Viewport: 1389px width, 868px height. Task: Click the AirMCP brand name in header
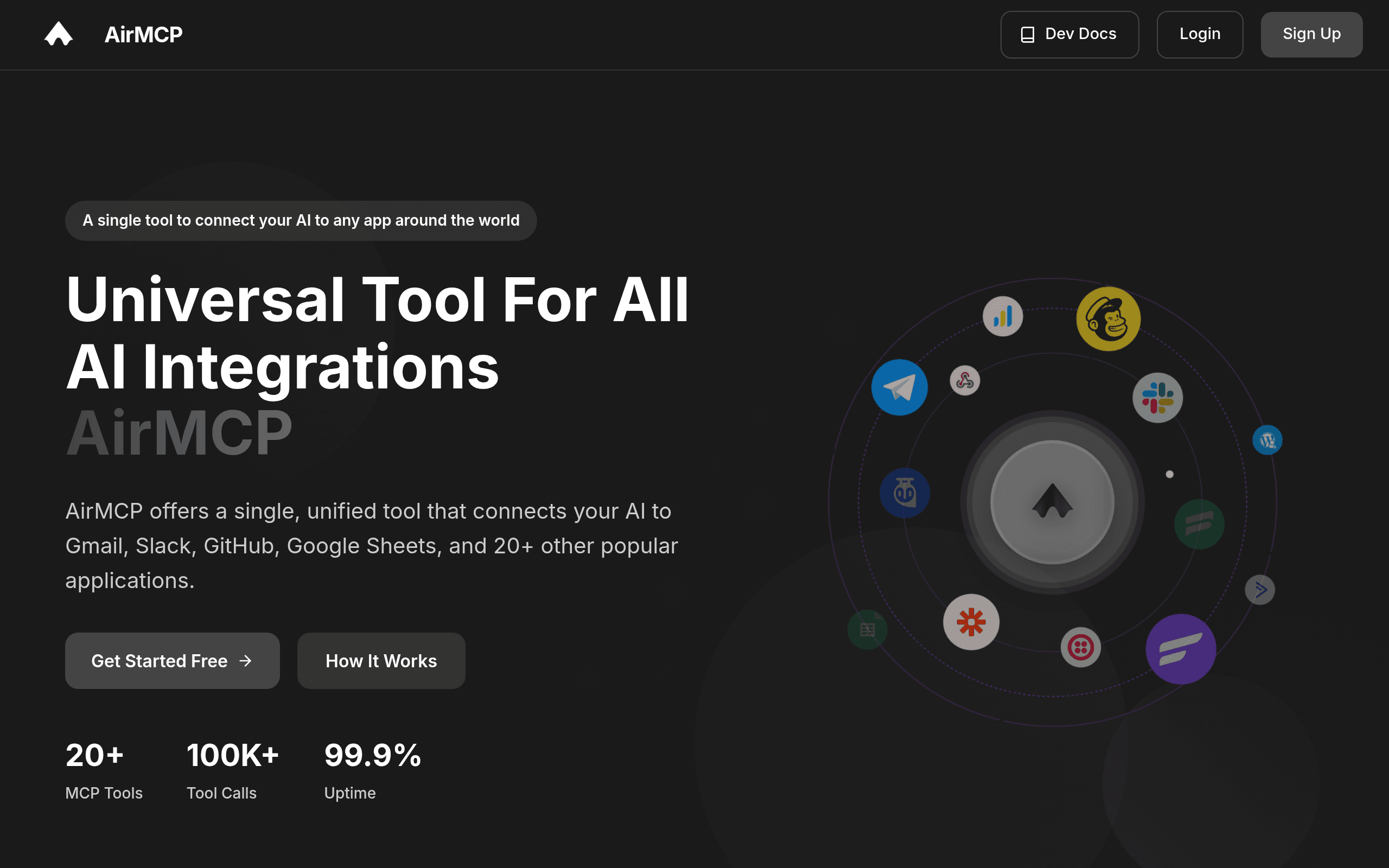click(x=143, y=34)
